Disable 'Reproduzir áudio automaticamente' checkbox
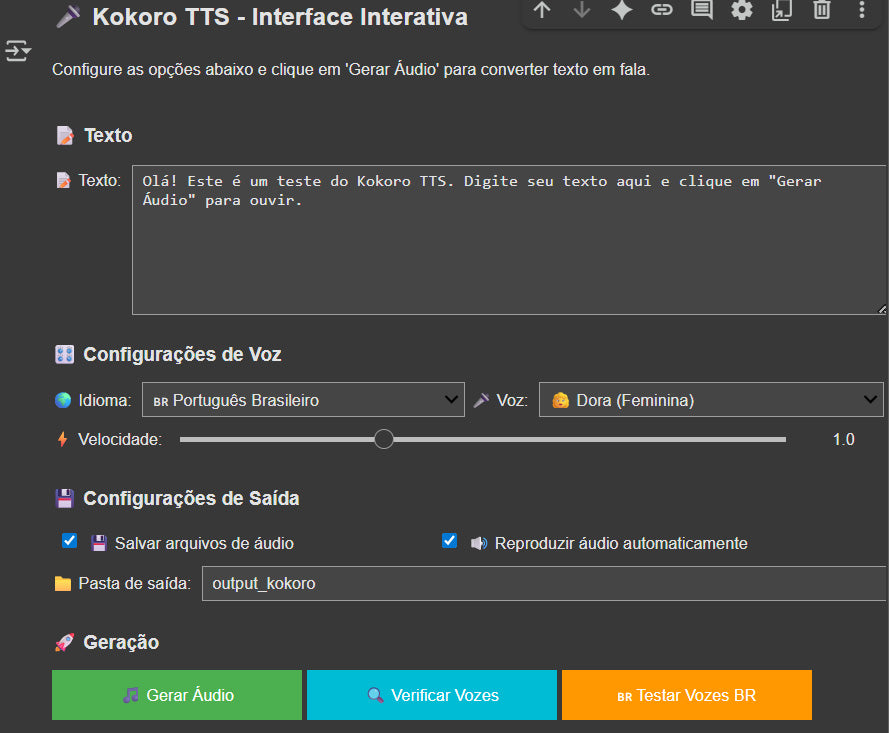 pyautogui.click(x=450, y=541)
